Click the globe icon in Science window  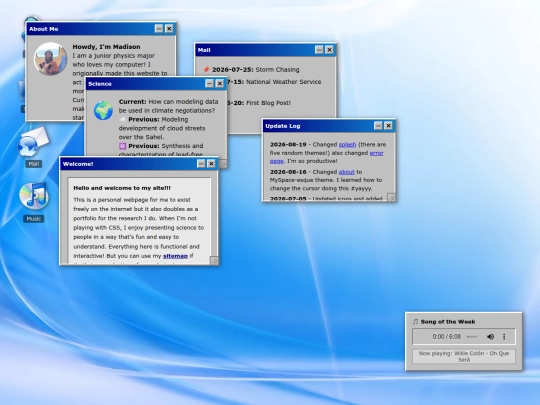coord(103,111)
